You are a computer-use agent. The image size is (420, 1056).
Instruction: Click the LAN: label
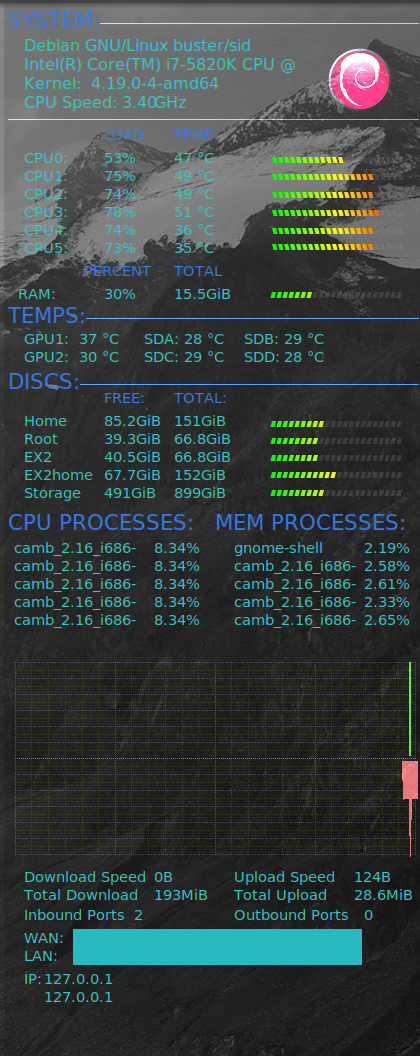41,956
